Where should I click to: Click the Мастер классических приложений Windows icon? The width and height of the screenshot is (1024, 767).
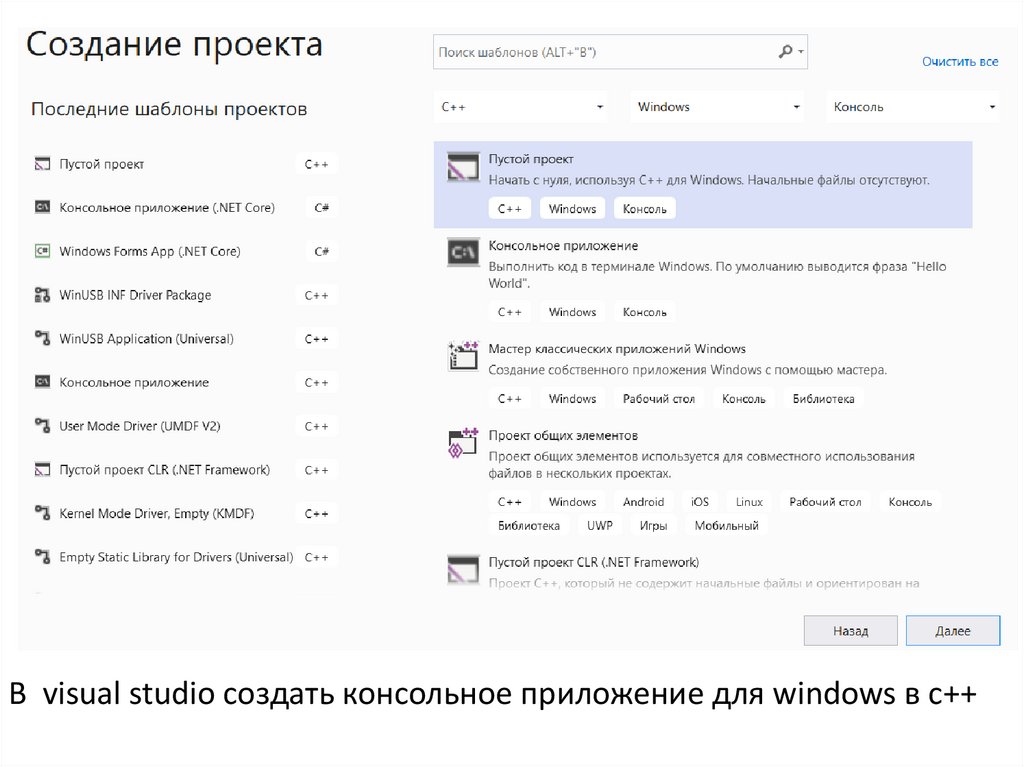click(x=461, y=355)
